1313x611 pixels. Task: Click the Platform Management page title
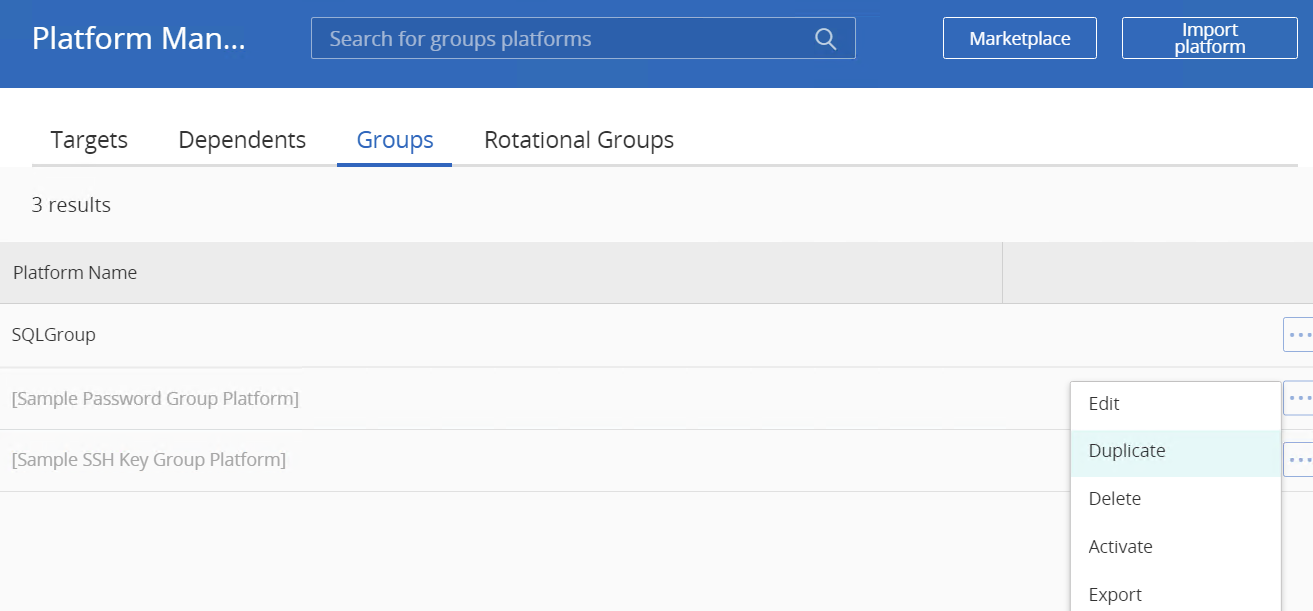click(x=138, y=39)
